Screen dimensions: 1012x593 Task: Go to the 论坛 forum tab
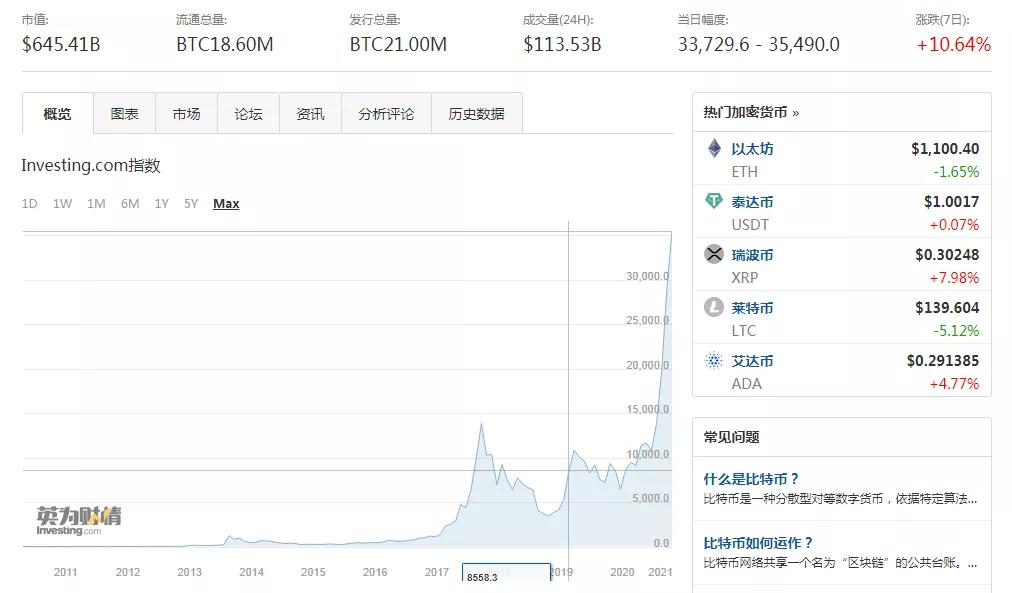pyautogui.click(x=248, y=114)
